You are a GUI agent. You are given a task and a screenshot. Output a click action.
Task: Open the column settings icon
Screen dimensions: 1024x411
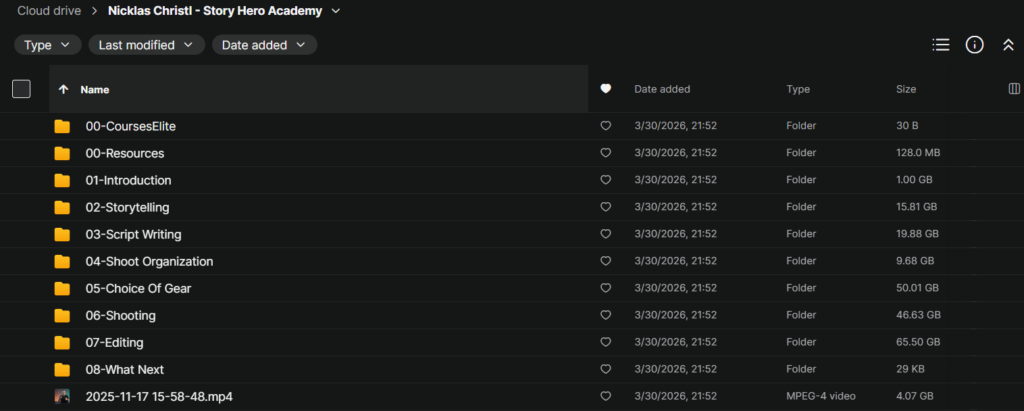tap(1015, 89)
